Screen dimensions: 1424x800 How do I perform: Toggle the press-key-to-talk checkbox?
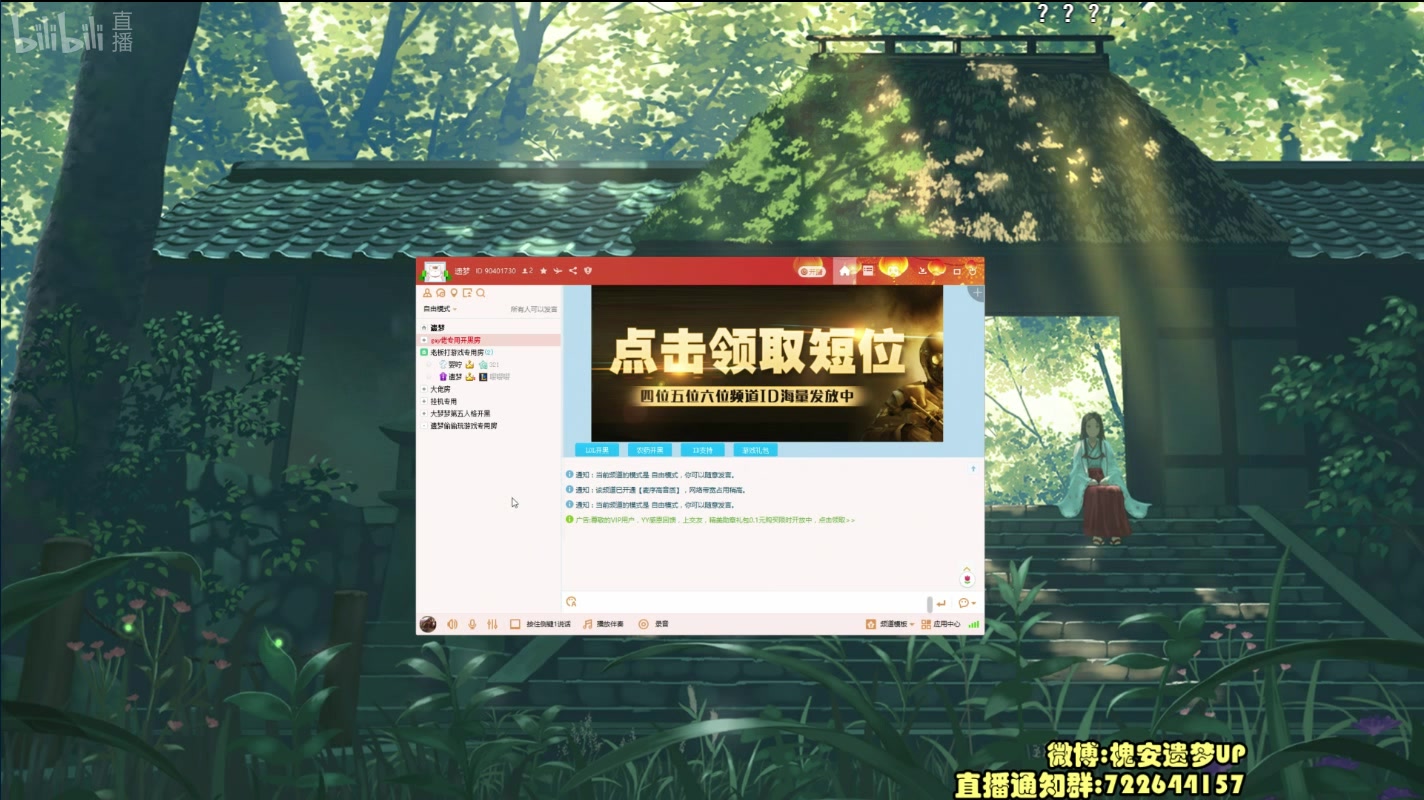click(515, 624)
